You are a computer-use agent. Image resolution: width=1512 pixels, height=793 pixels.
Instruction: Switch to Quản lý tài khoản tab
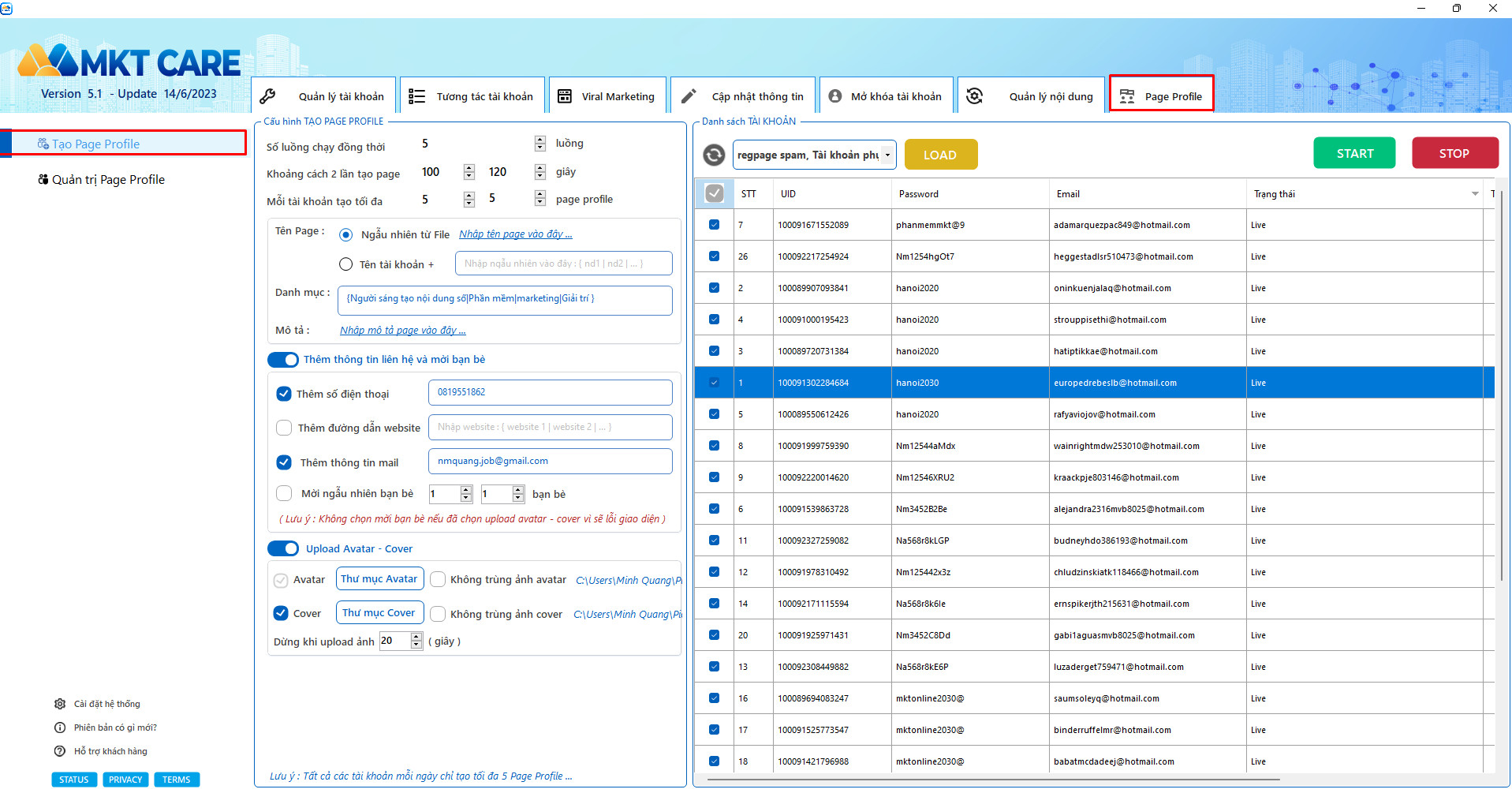324,96
